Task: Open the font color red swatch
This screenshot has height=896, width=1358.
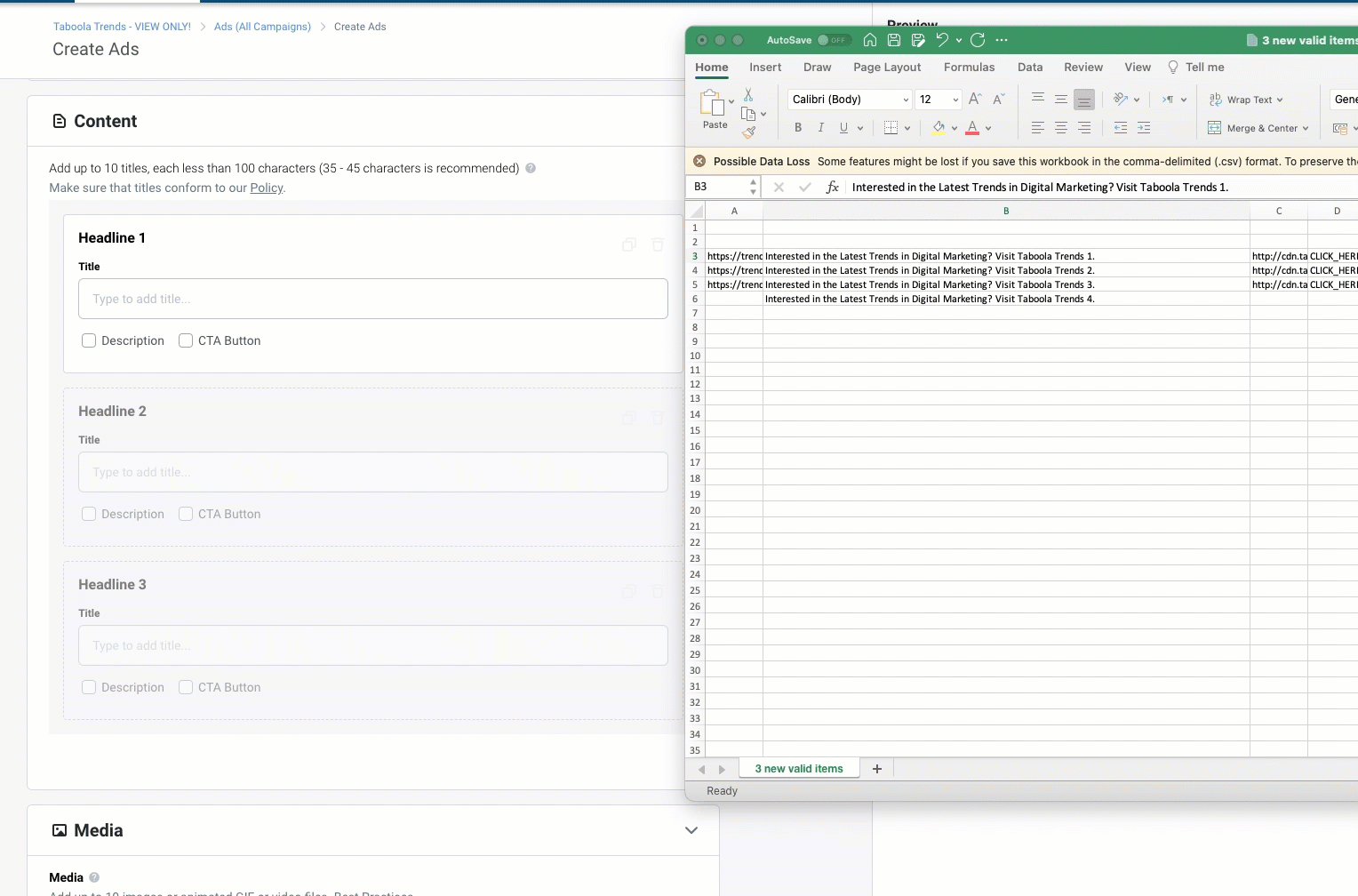Action: tap(972, 128)
